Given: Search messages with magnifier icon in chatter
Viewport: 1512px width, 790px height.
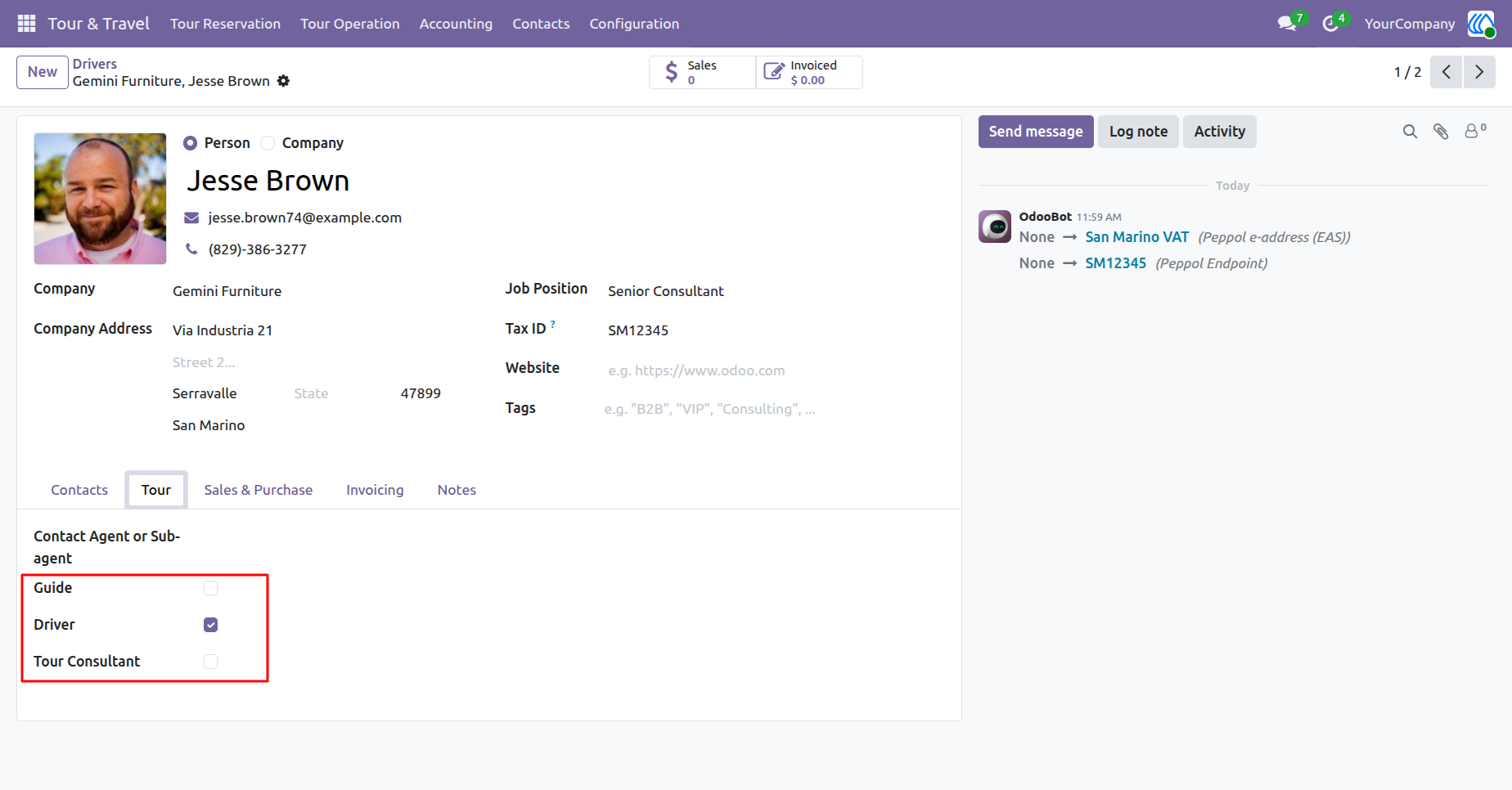Looking at the screenshot, I should click(1410, 132).
